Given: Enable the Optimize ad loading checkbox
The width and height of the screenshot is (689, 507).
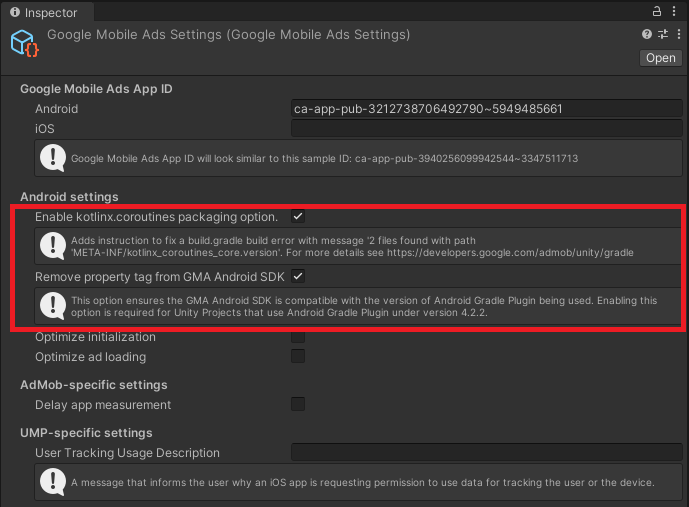Looking at the screenshot, I should (298, 356).
